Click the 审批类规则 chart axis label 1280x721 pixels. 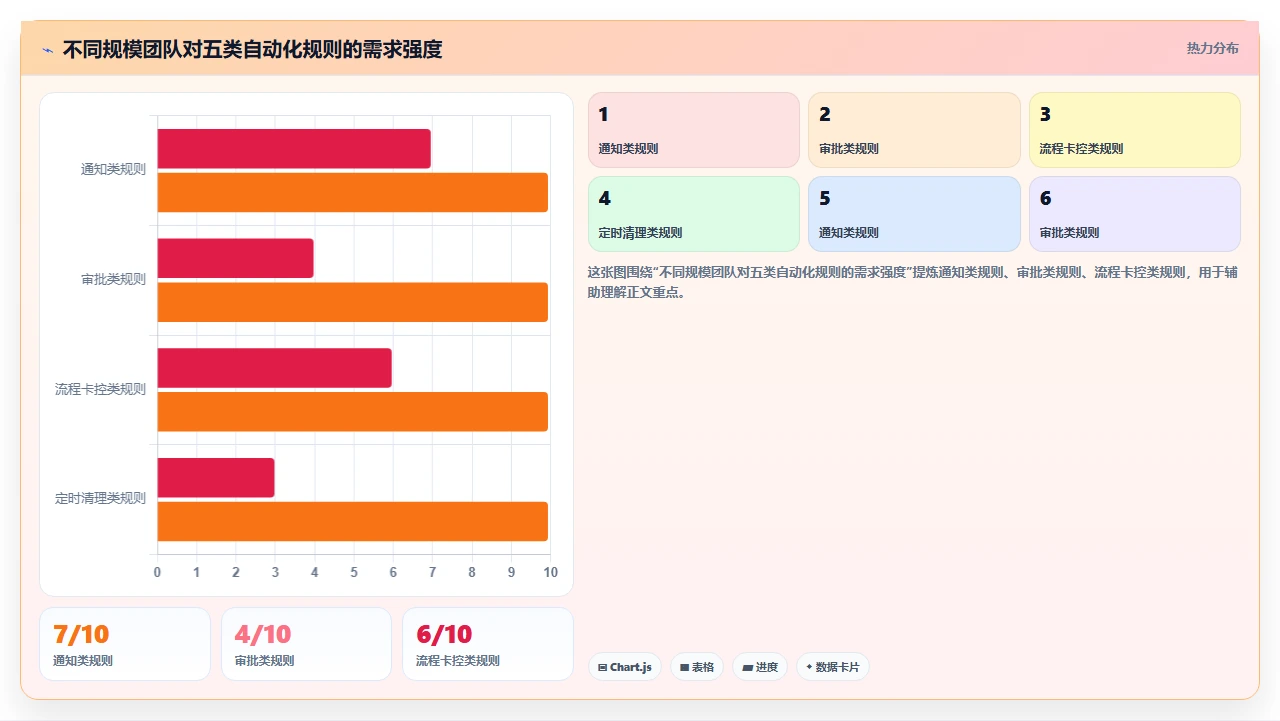point(113,280)
